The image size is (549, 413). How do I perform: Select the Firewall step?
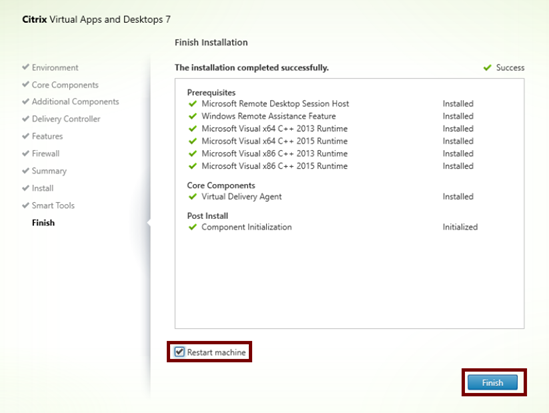(46, 153)
